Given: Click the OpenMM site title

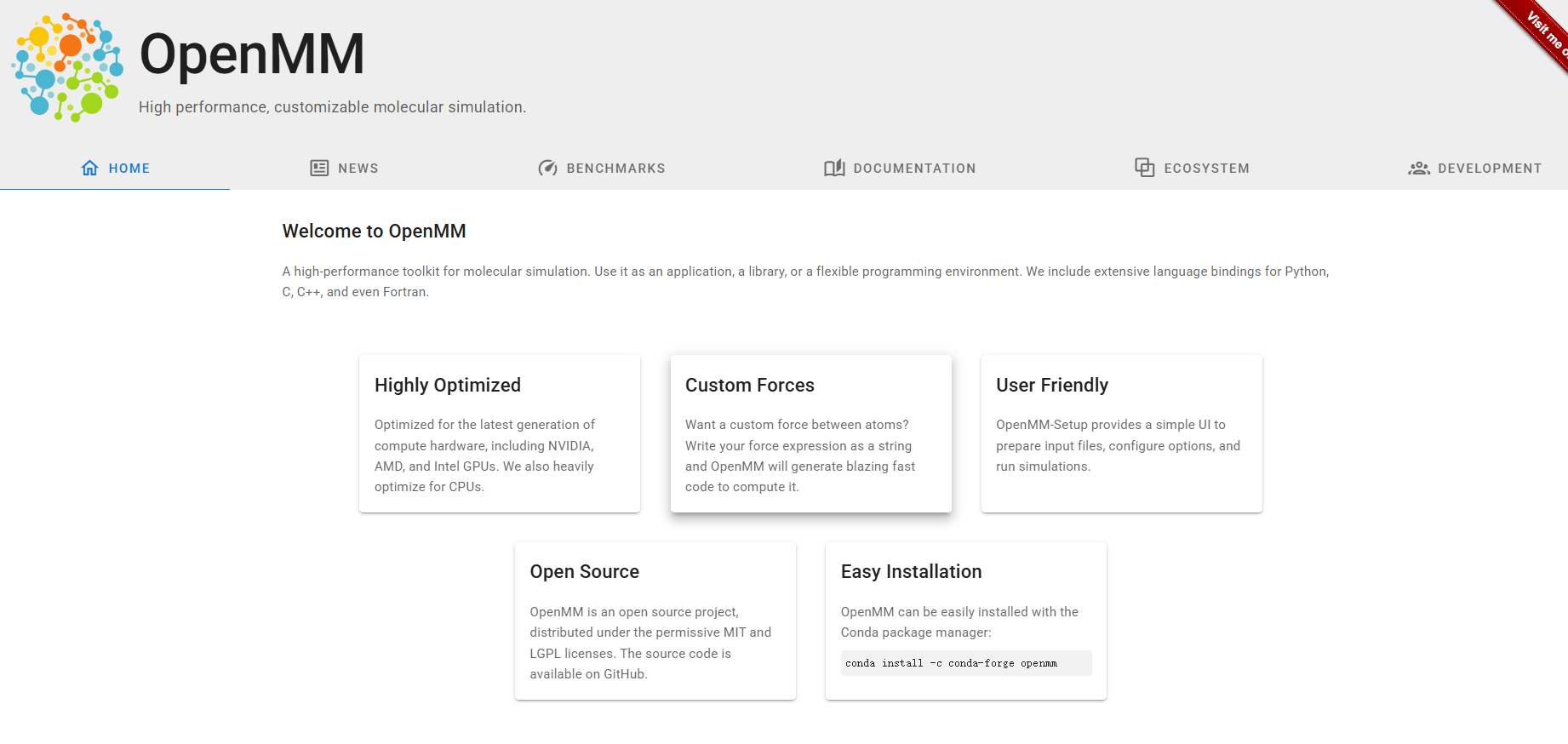Looking at the screenshot, I should (252, 54).
